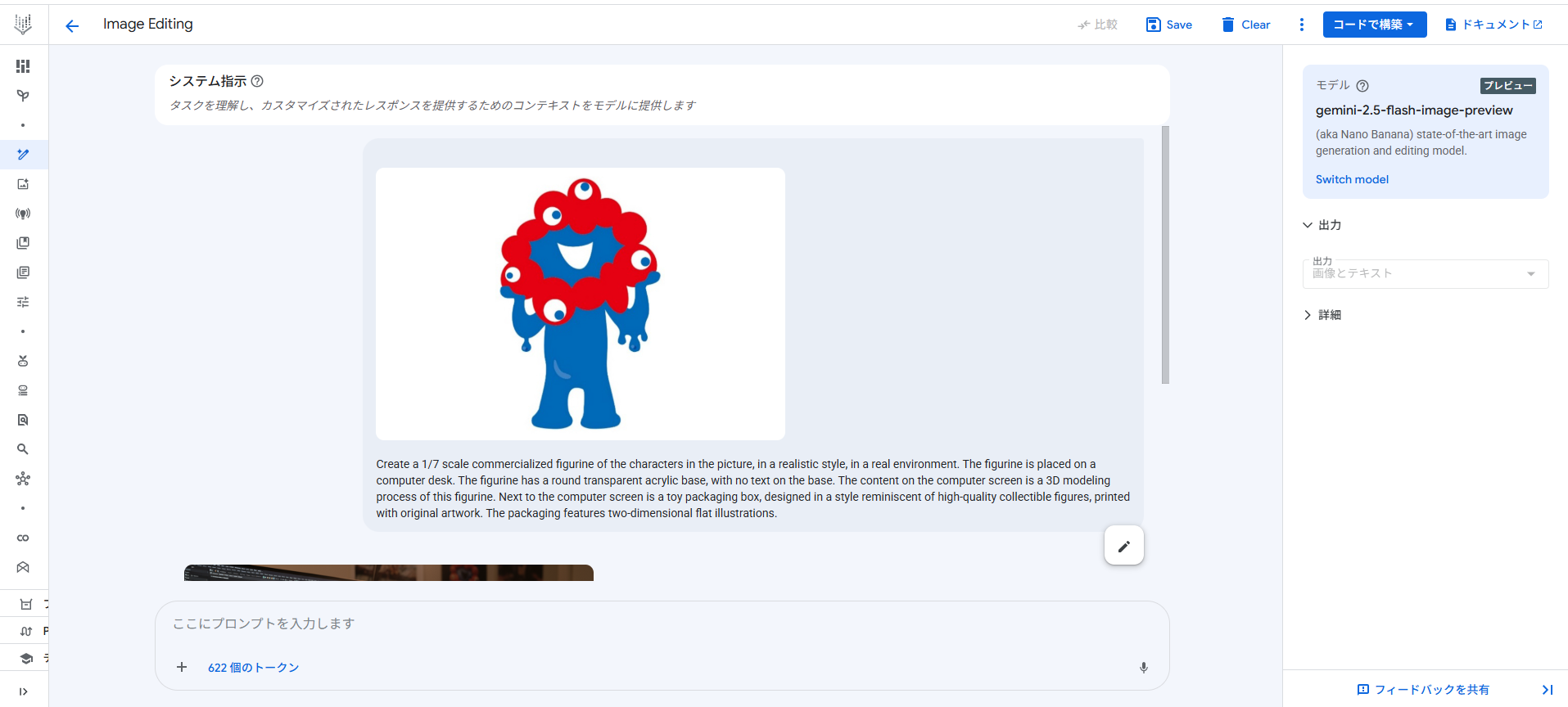This screenshot has width=1568, height=707.
Task: Open the document search sidebar icon
Action: tap(23, 420)
